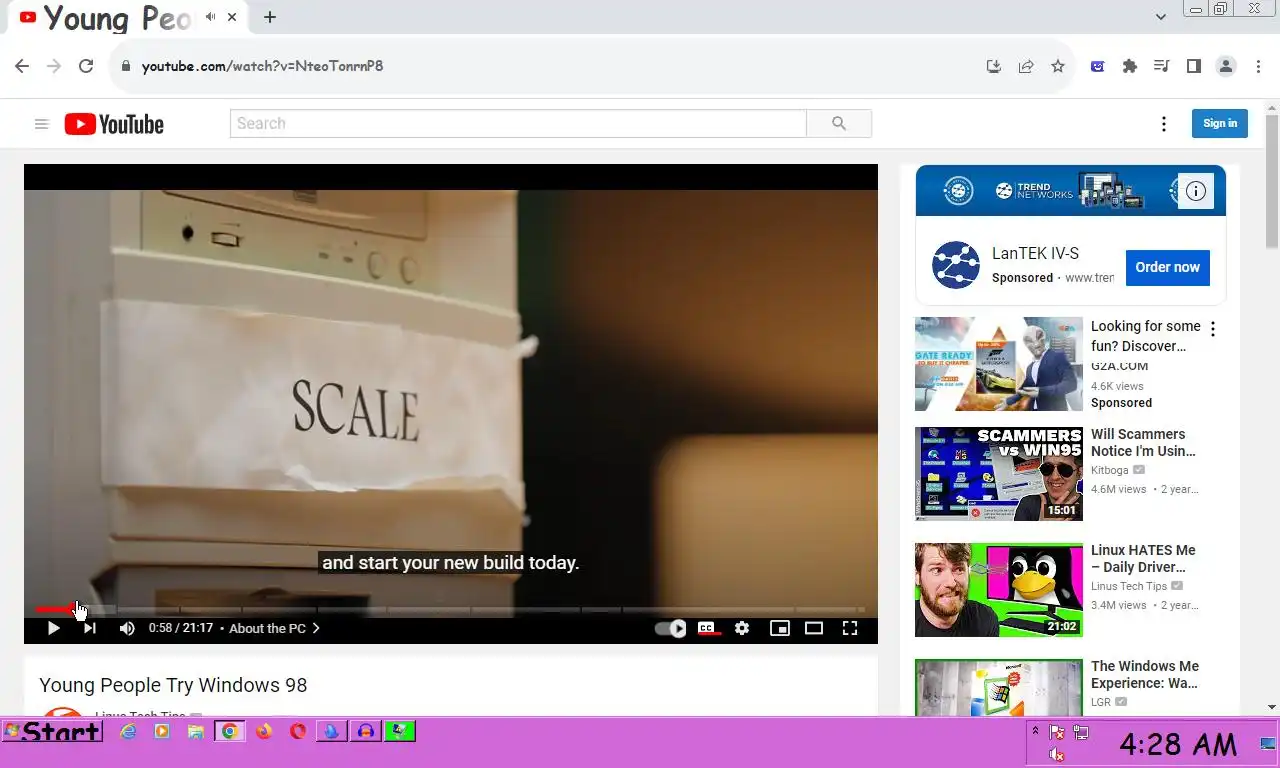The image size is (1280, 768).
Task: Skip to the next video
Action: tap(90, 628)
